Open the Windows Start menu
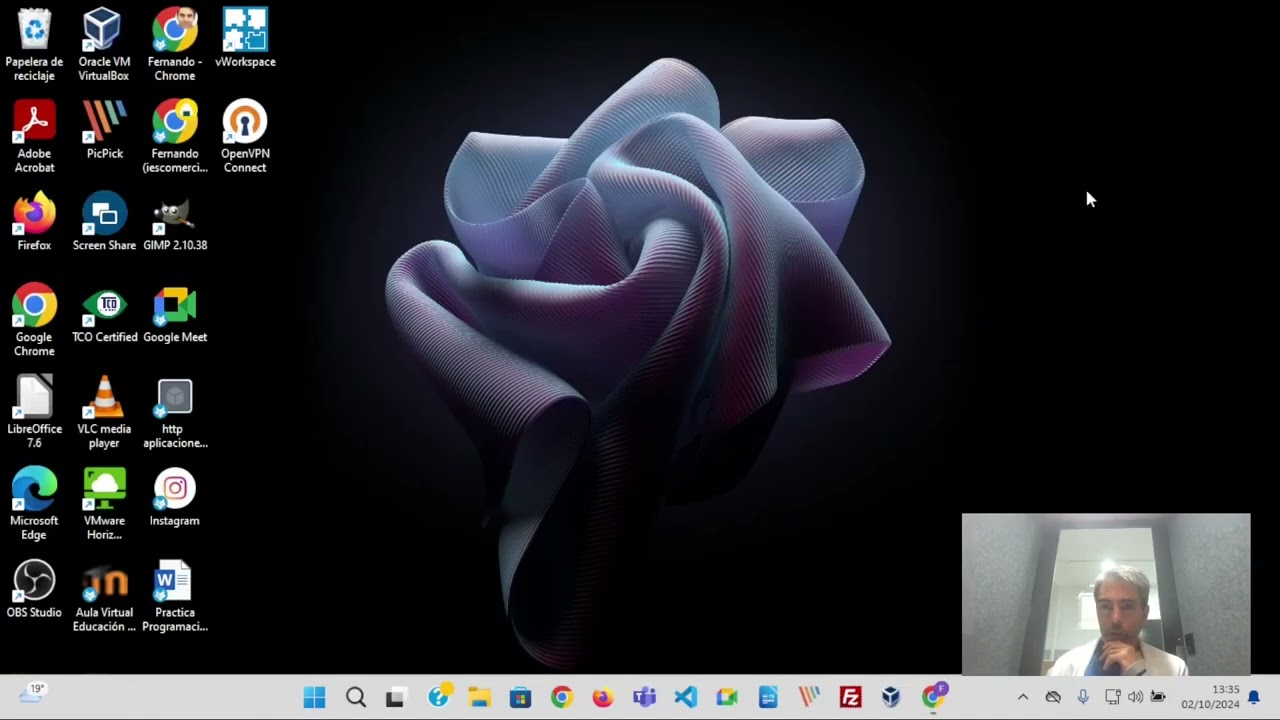Image resolution: width=1280 pixels, height=720 pixels. [314, 697]
